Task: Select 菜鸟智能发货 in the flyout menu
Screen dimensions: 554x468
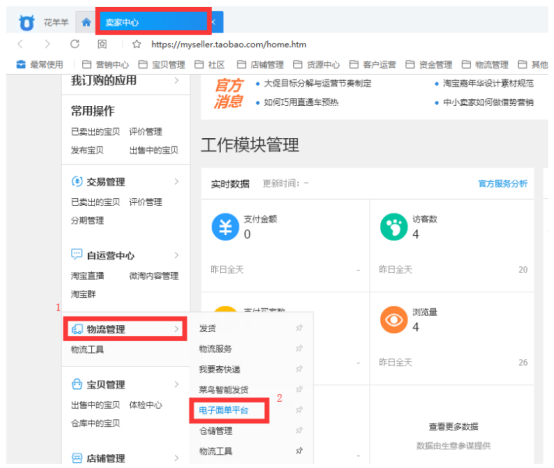Action: pos(224,390)
